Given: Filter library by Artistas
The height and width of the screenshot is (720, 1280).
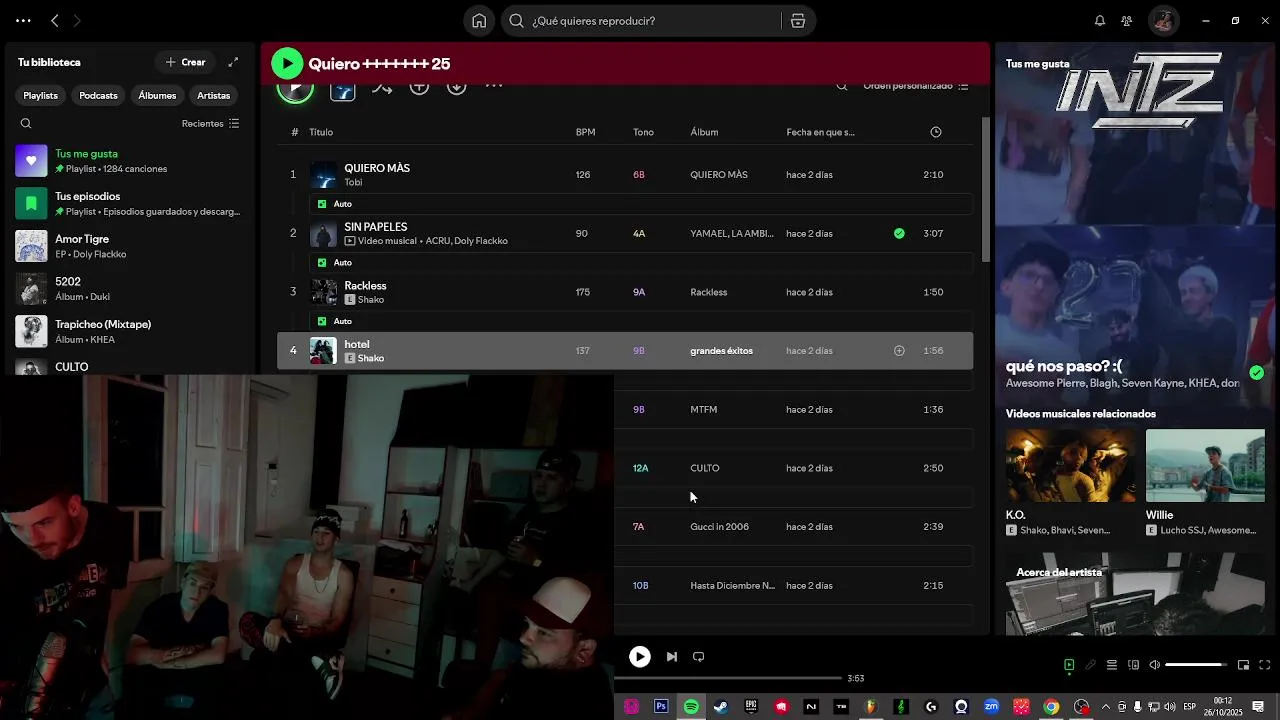Looking at the screenshot, I should (x=213, y=96).
